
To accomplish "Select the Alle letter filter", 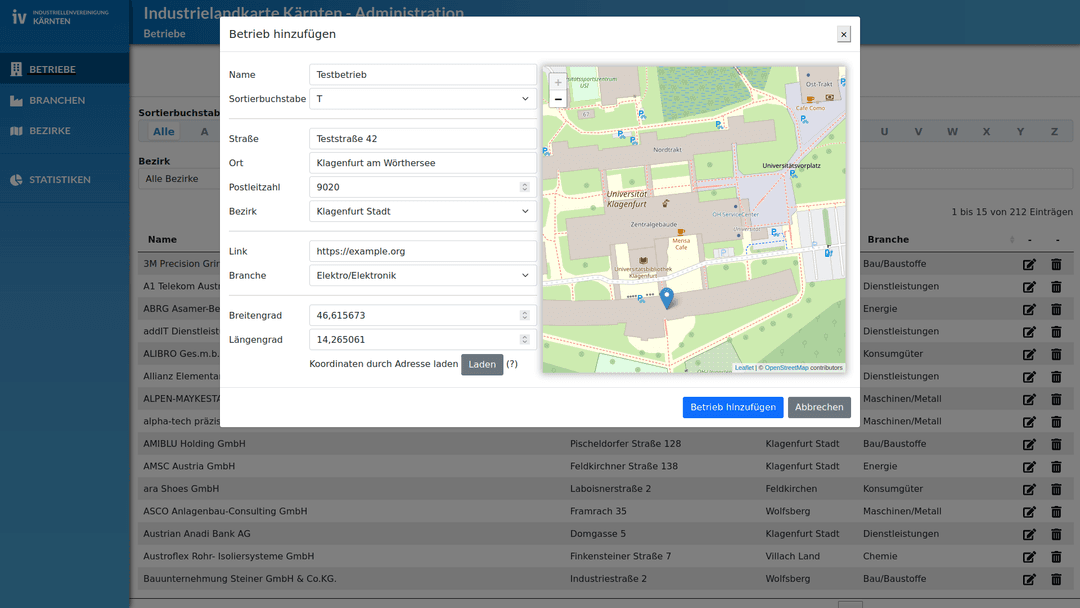I will point(163,132).
